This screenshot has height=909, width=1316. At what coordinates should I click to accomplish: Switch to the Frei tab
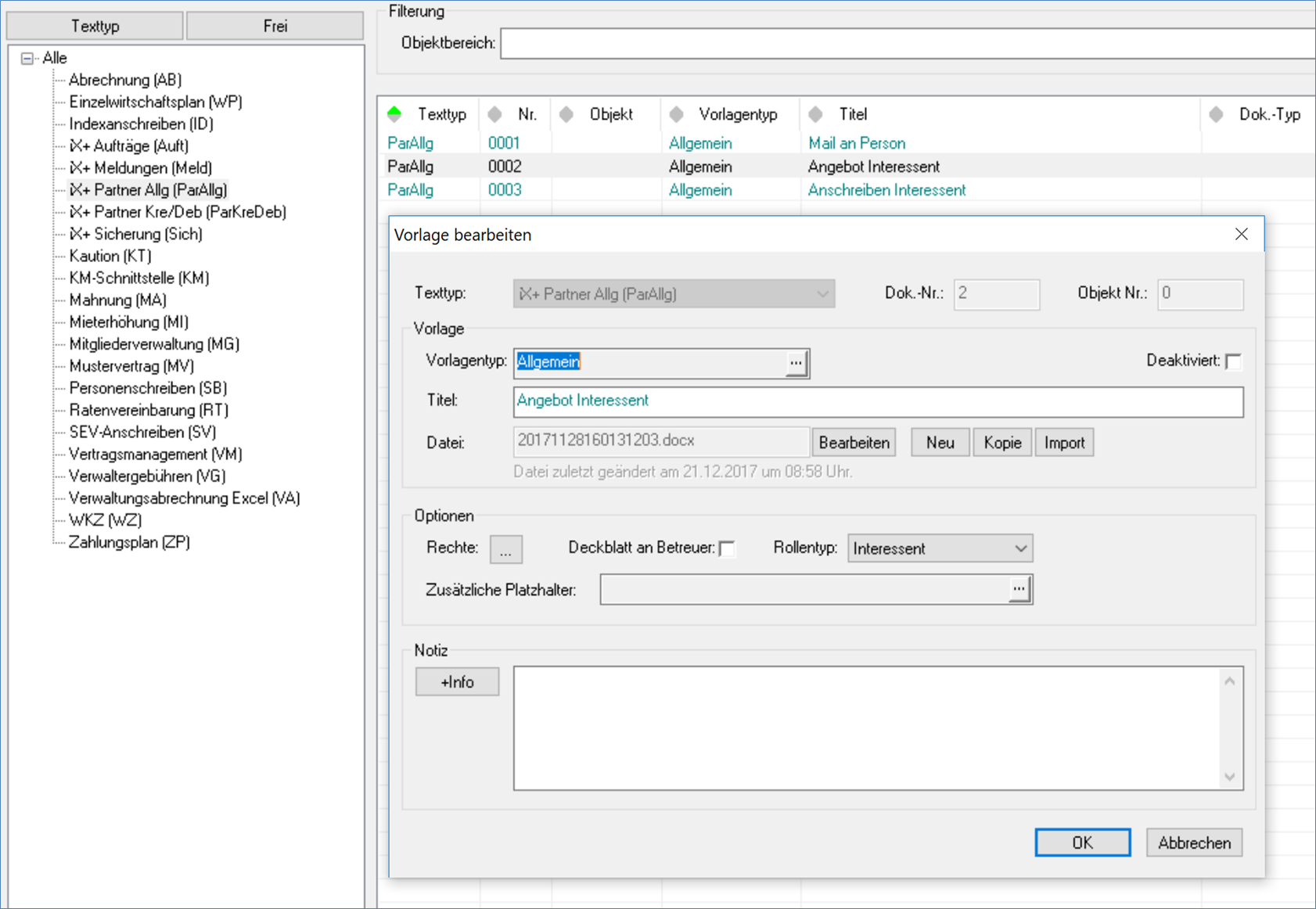(x=275, y=26)
